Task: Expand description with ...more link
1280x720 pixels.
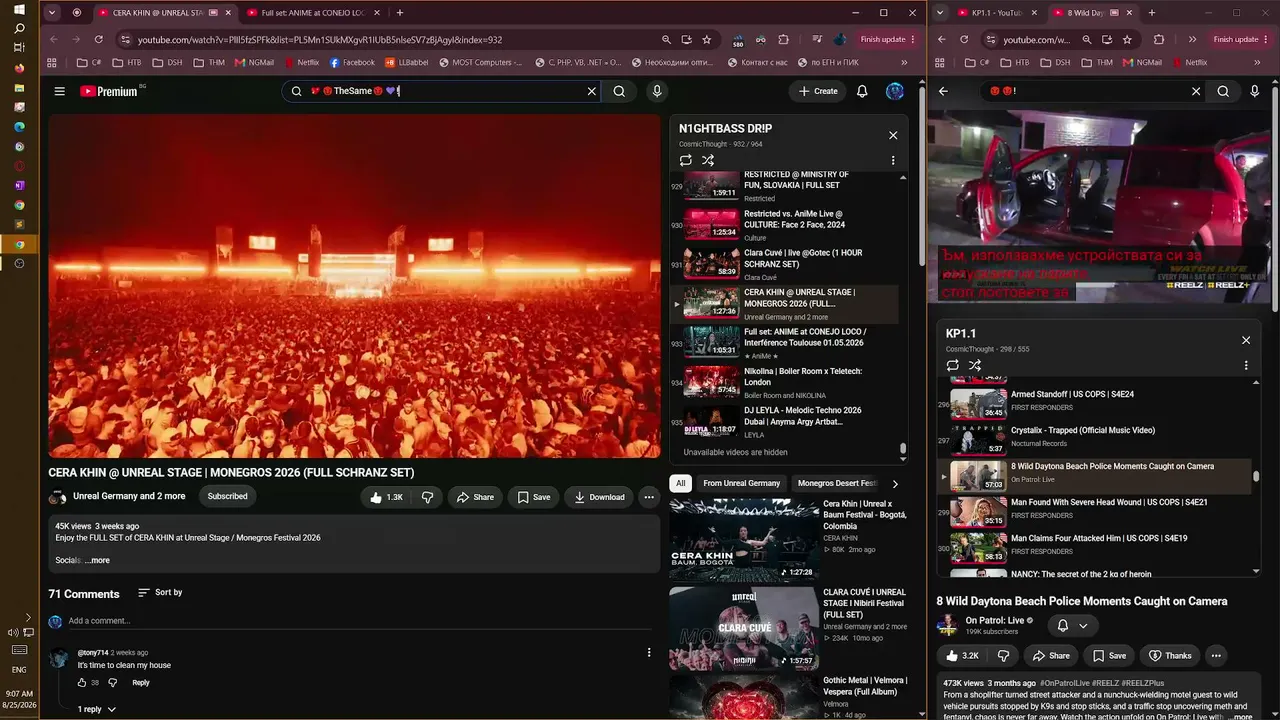Action: (98, 560)
